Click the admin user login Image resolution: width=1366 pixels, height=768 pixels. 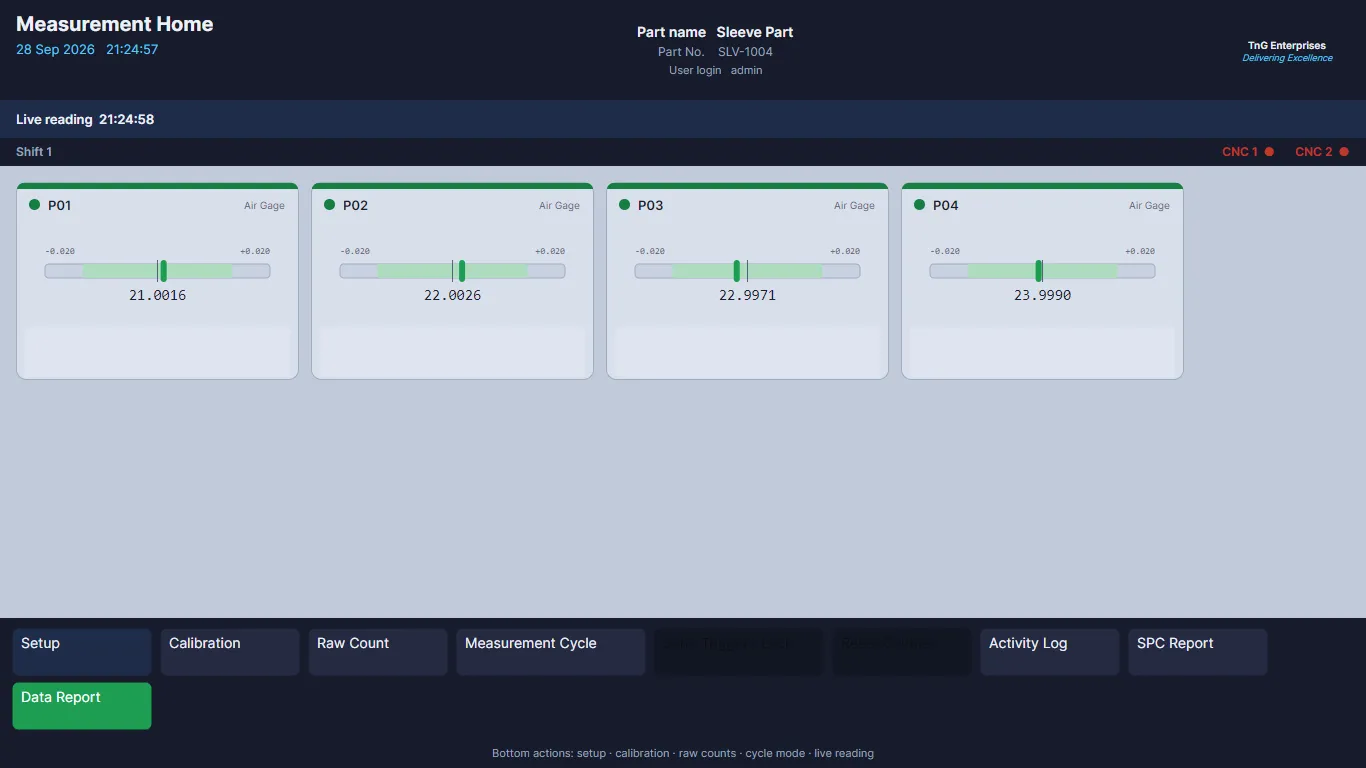(747, 70)
